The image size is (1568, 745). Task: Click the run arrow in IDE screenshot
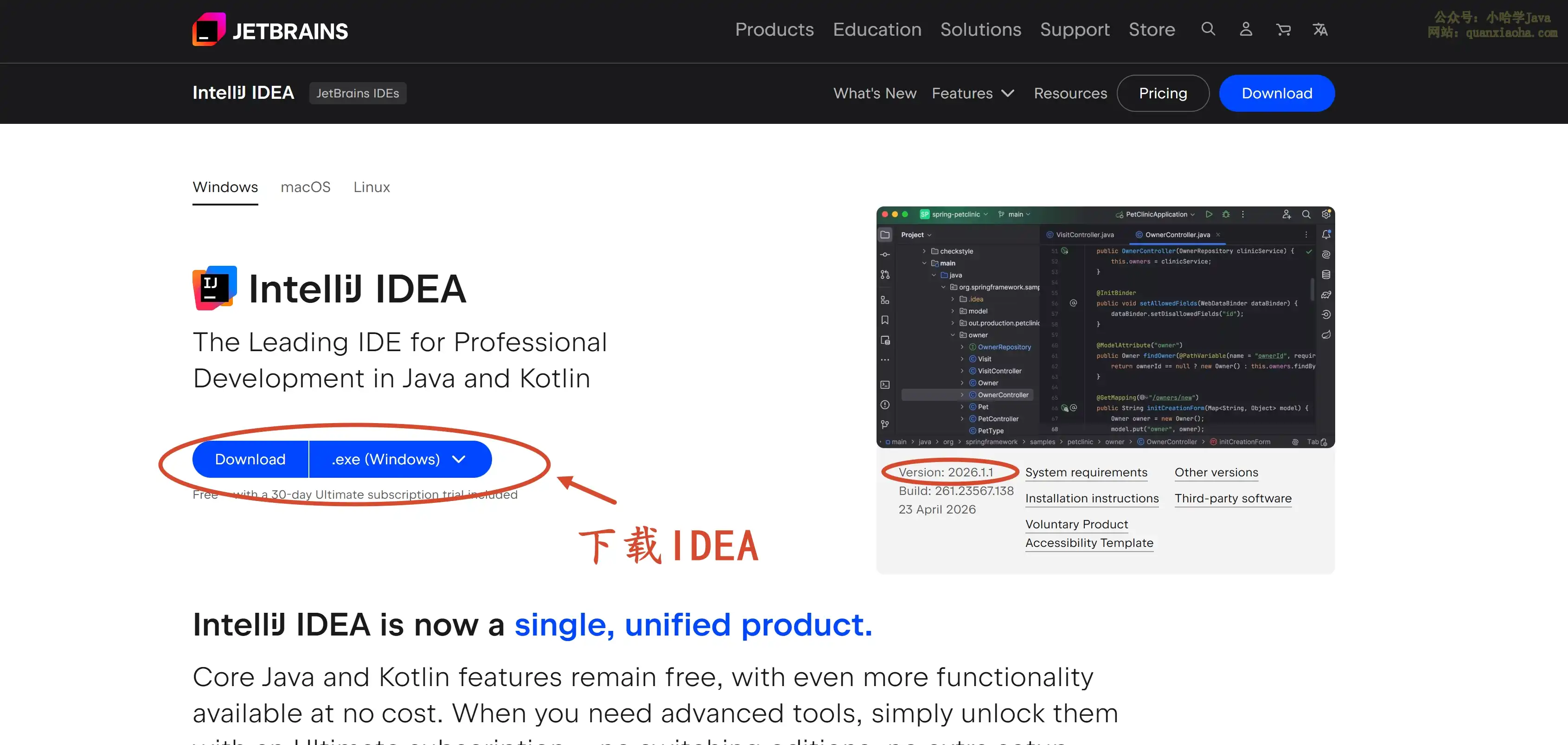pos(1209,214)
